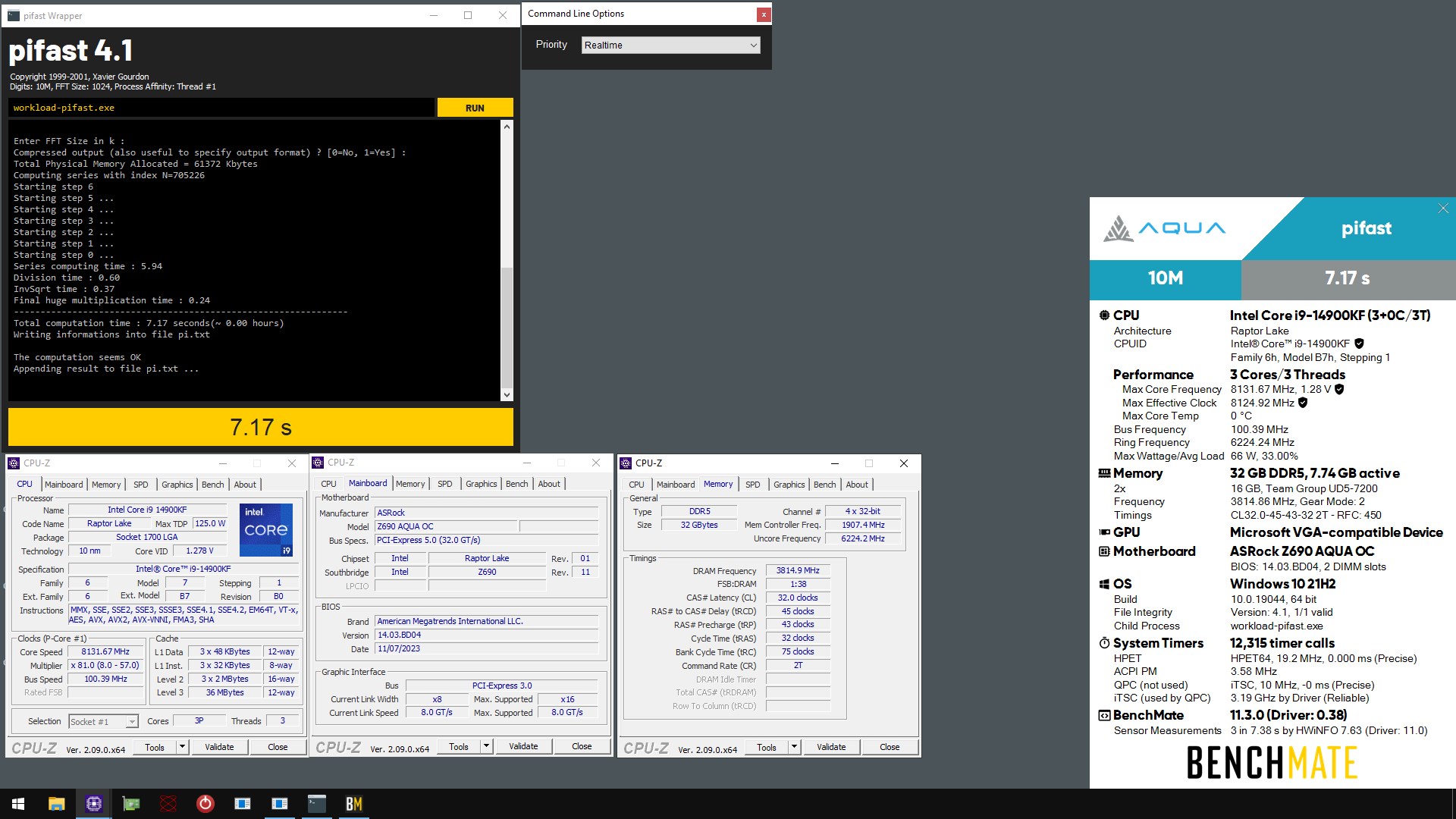Image resolution: width=1456 pixels, height=819 pixels.
Task: Click the Motherboard section icon in BenchMate
Action: coord(1104,551)
